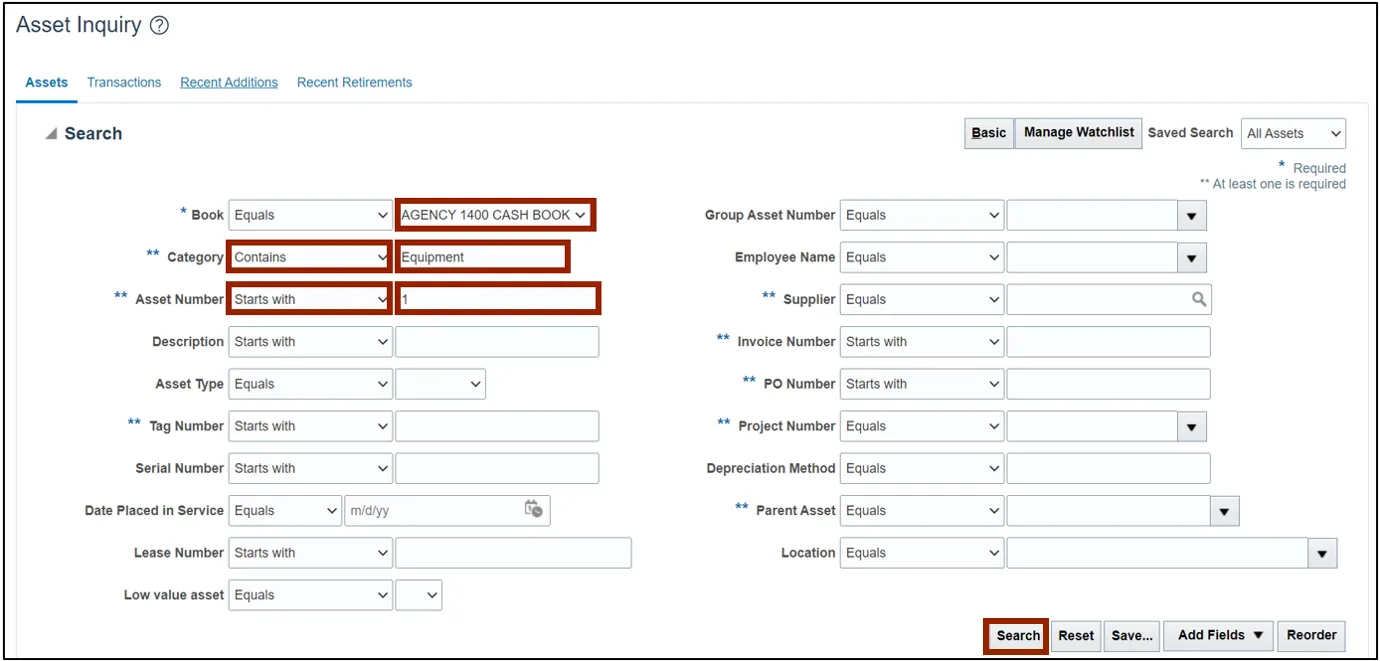
Task: Click the Description text input field
Action: pyautogui.click(x=497, y=342)
